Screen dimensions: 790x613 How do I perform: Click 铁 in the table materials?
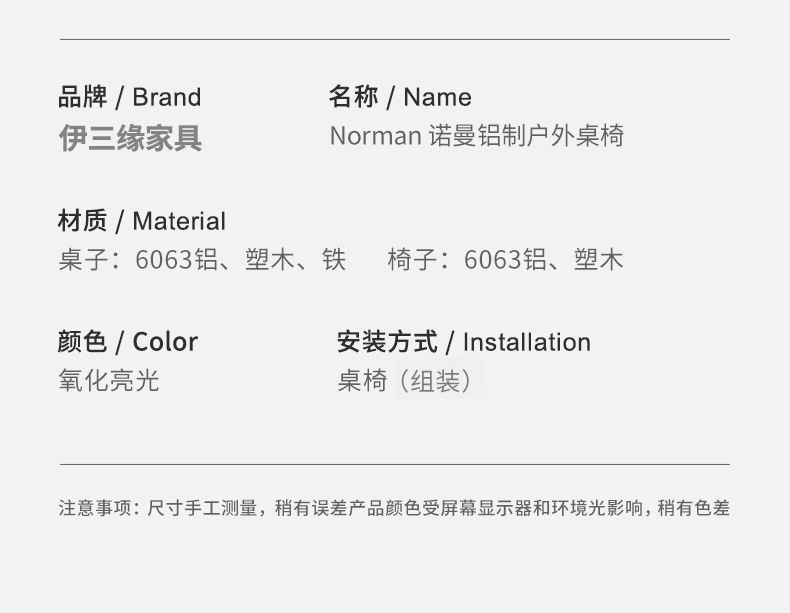[x=334, y=260]
